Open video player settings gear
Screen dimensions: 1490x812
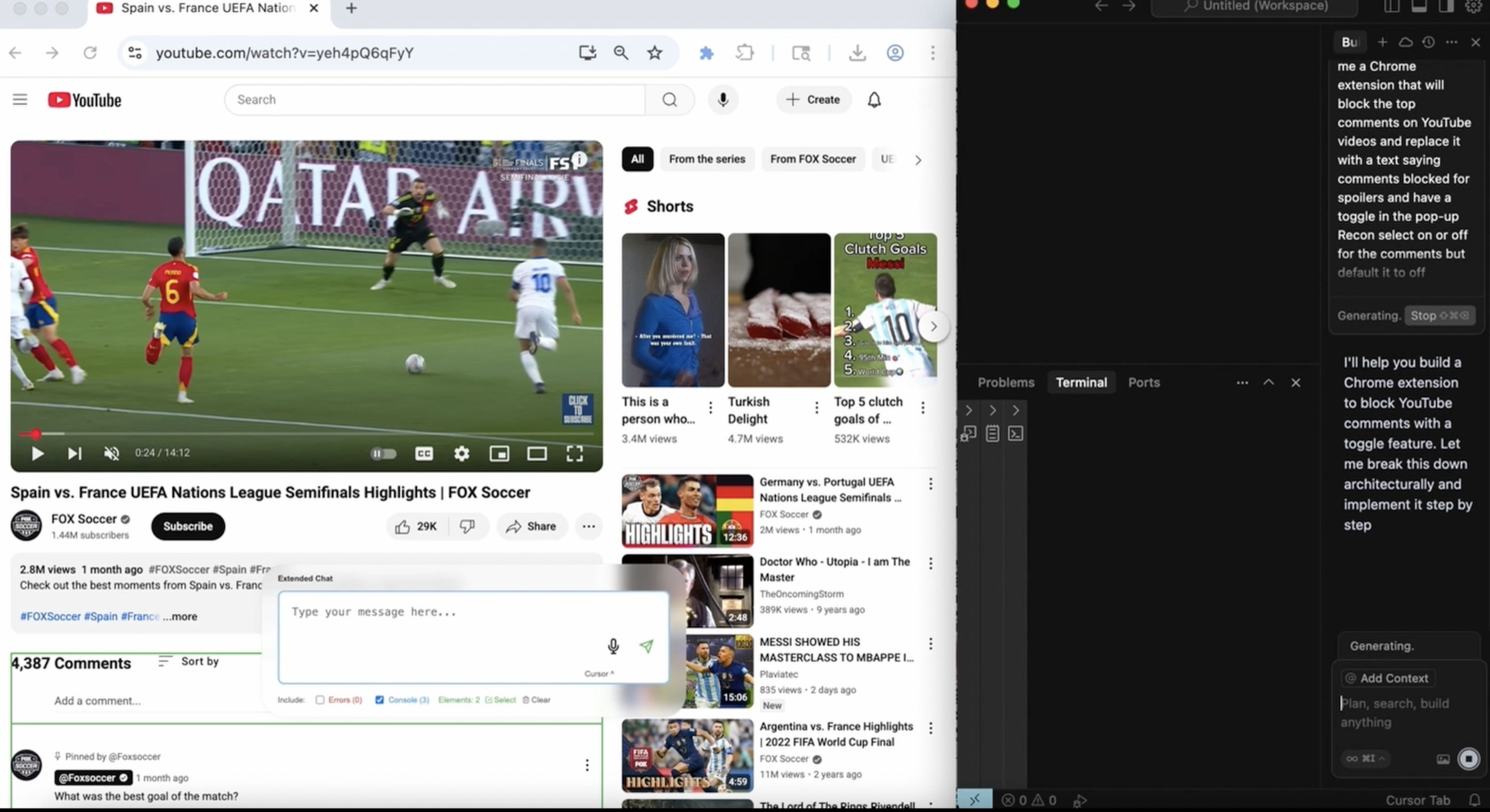[x=461, y=453]
